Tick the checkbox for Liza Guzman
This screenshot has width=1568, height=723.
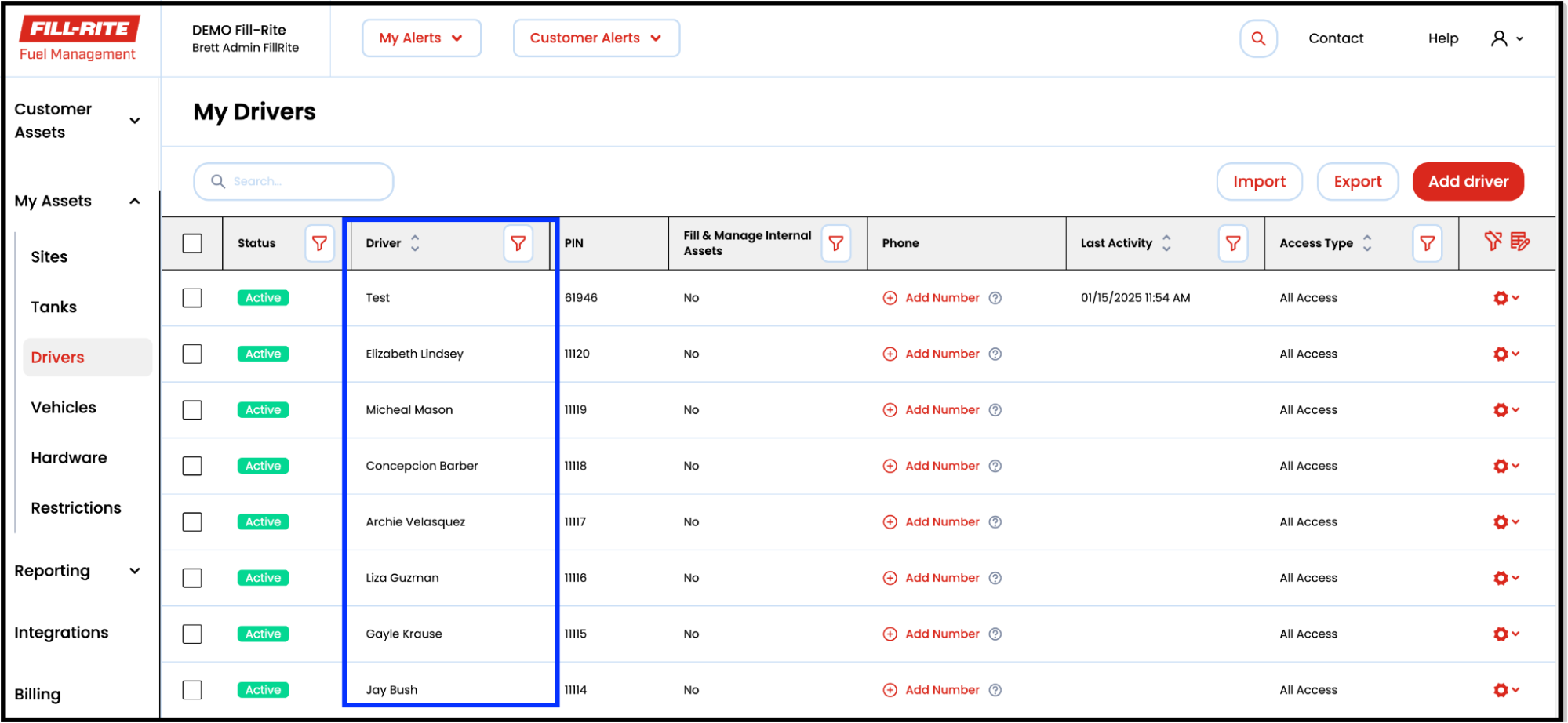click(192, 578)
